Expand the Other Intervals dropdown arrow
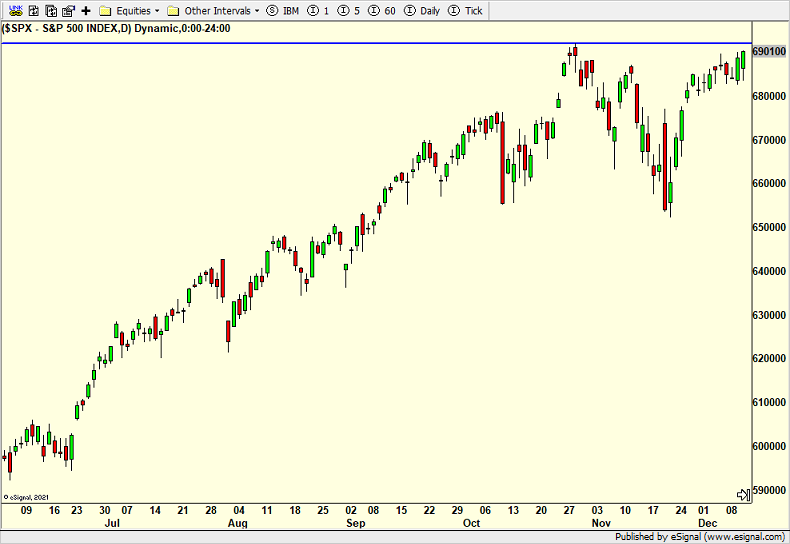Screen dimensions: 790x544 click(x=257, y=11)
